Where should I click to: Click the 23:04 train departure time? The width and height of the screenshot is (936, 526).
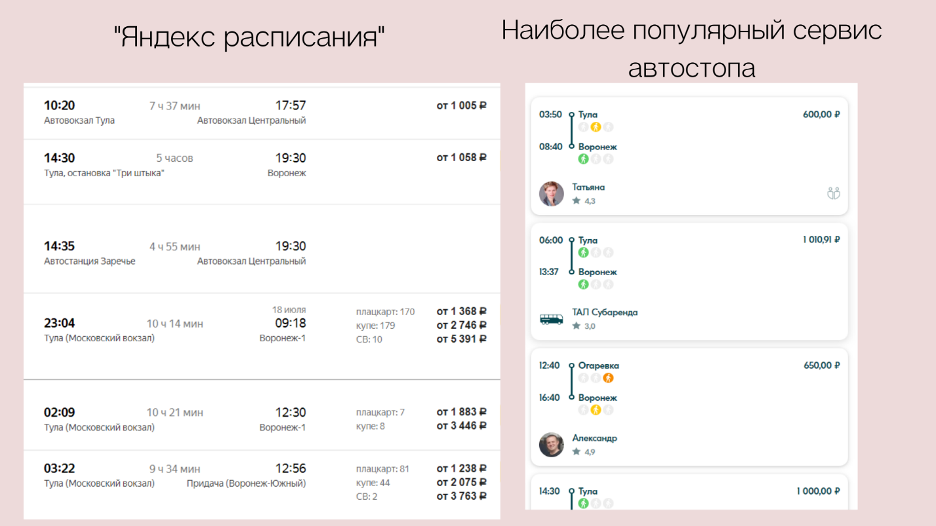click(59, 323)
